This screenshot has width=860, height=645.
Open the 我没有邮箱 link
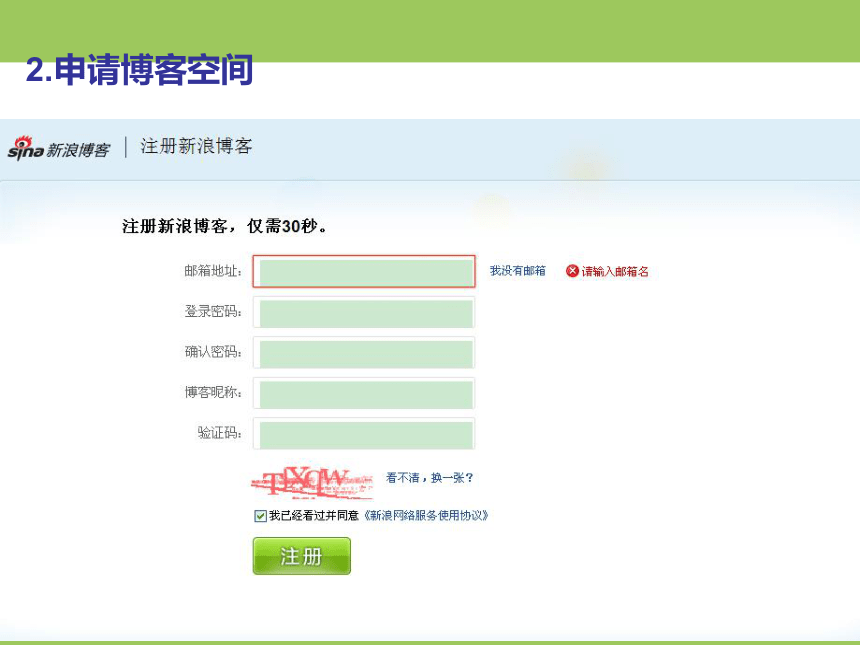(518, 271)
